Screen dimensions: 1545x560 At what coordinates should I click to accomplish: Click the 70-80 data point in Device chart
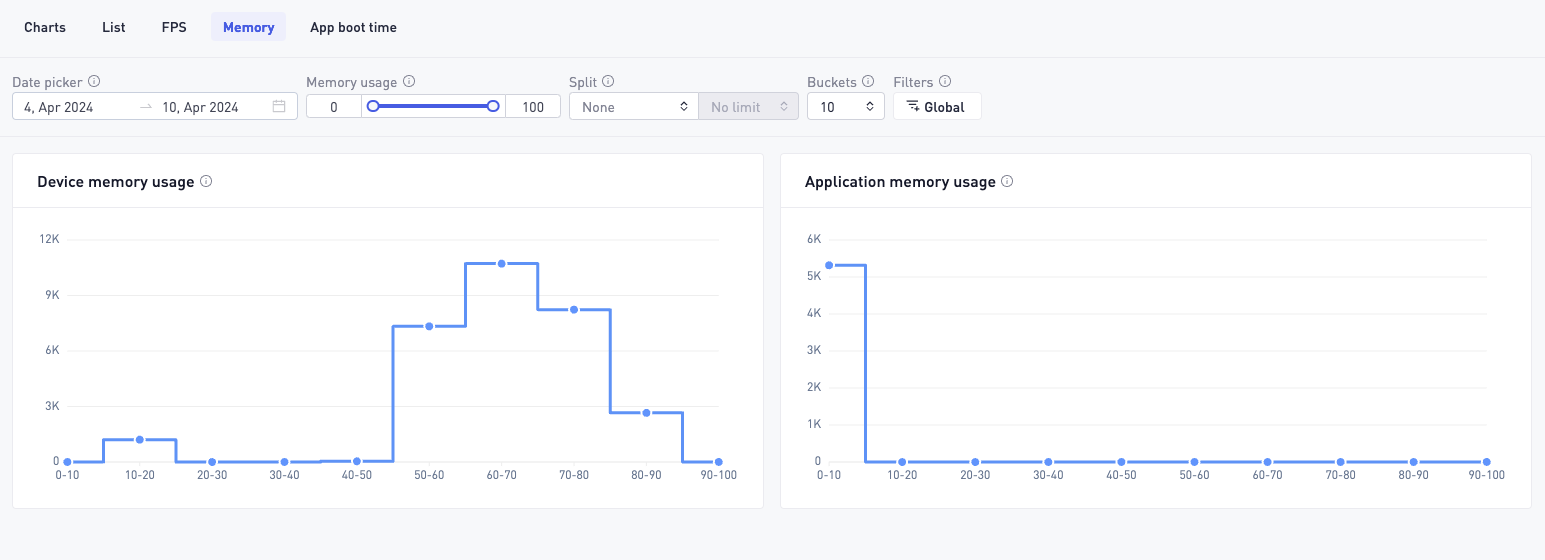coord(574,309)
